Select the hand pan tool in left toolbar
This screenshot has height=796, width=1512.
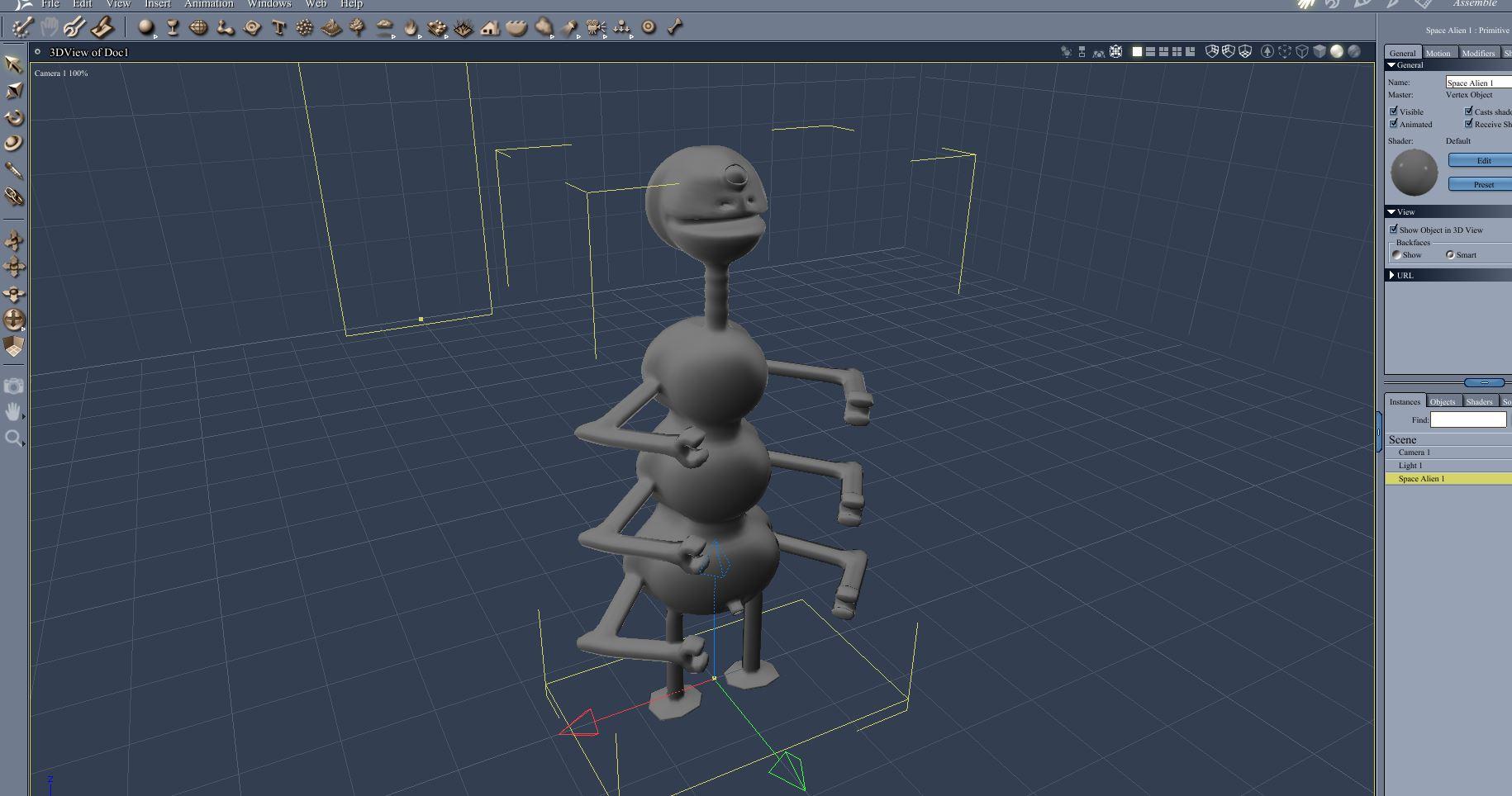tap(12, 411)
